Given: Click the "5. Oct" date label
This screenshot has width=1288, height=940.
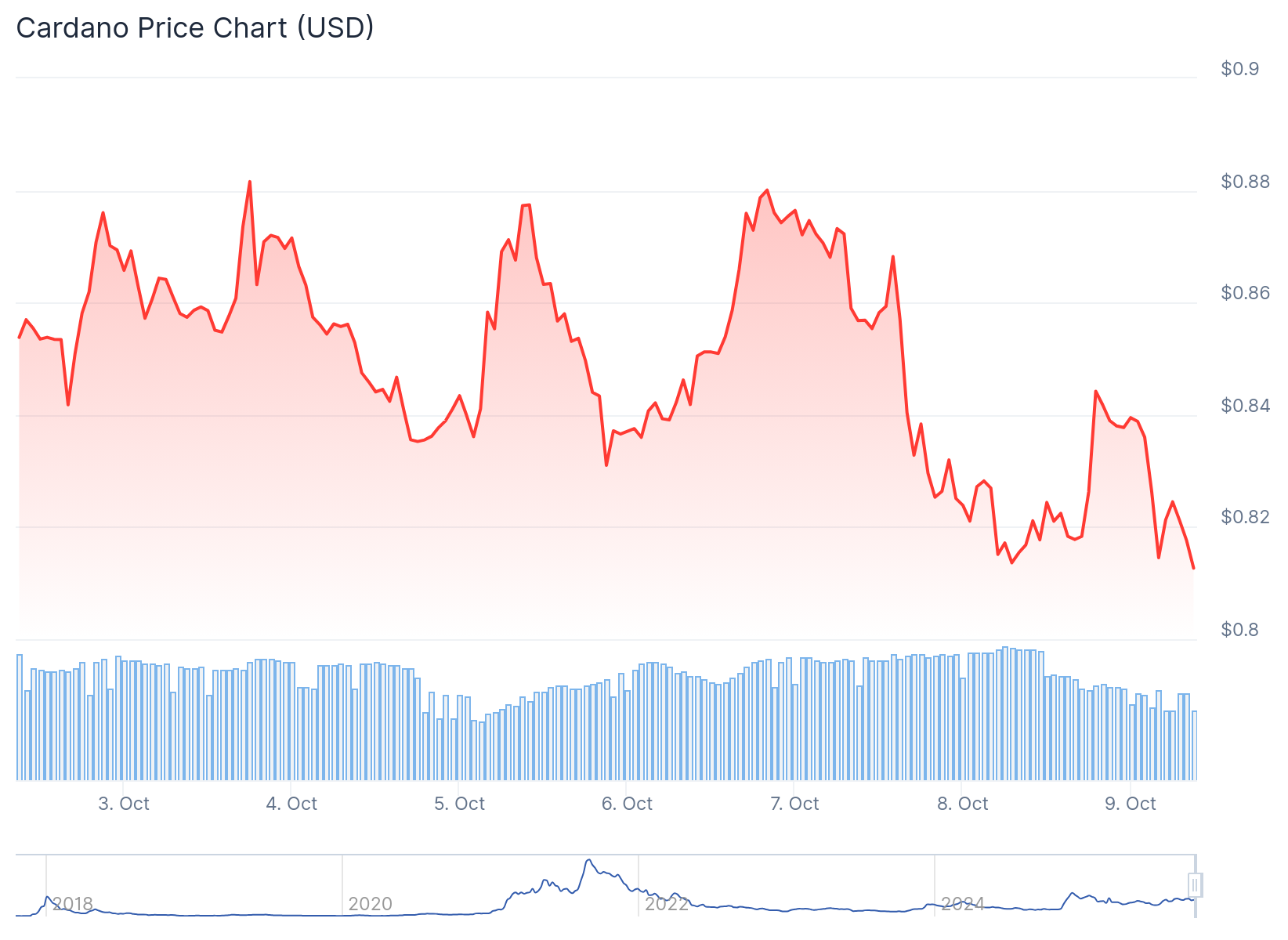Looking at the screenshot, I should 459,804.
